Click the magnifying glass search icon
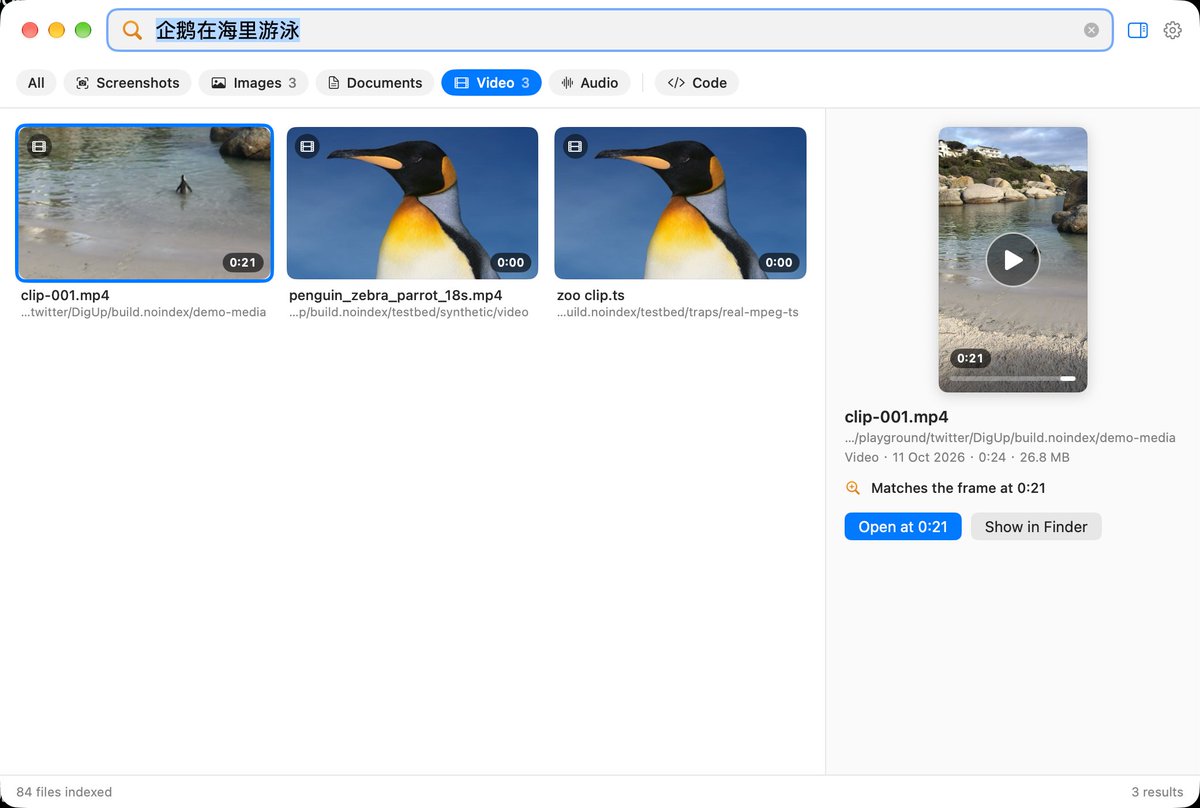The height and width of the screenshot is (808, 1200). 132,30
